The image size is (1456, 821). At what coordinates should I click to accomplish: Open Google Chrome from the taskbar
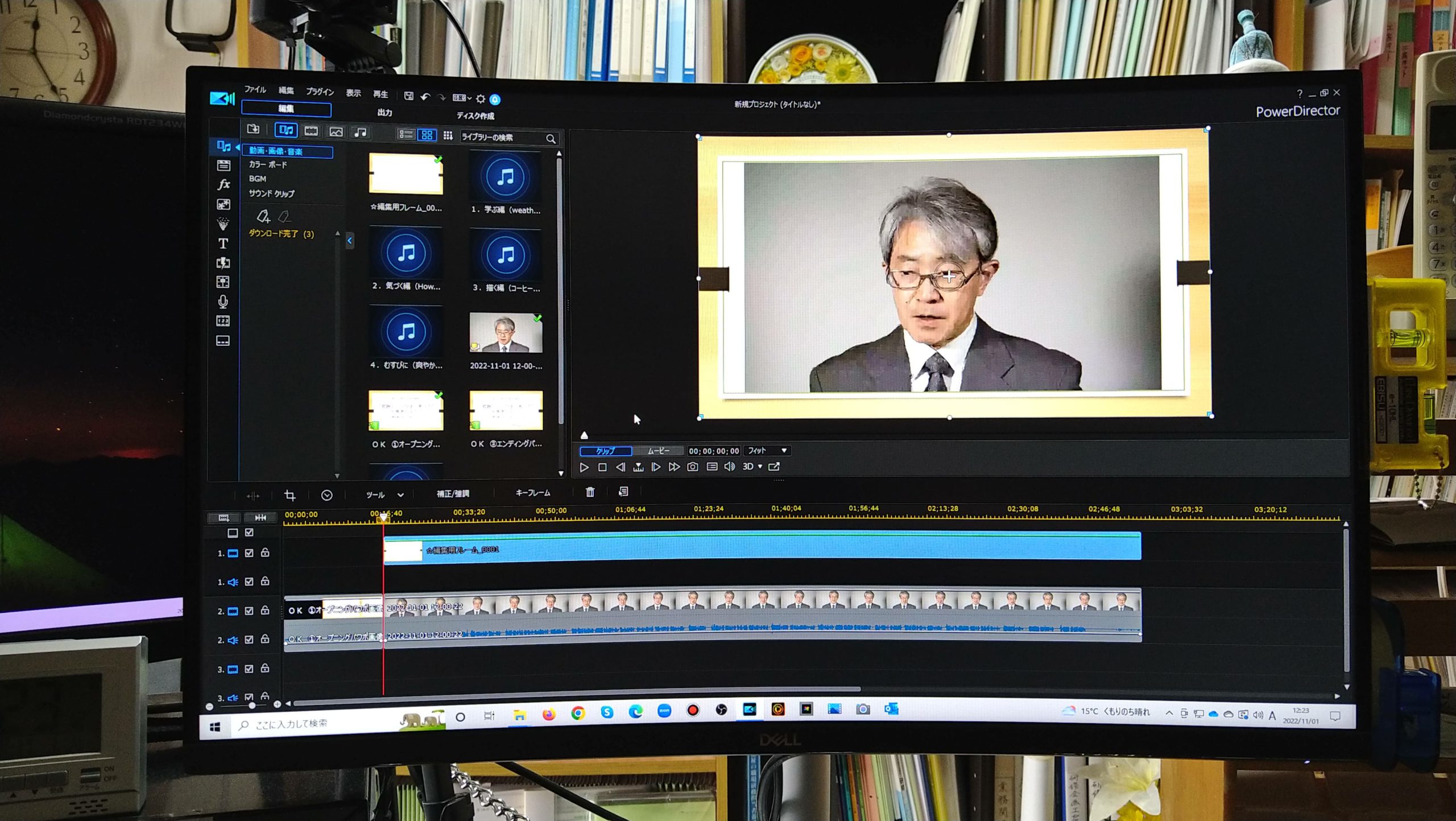(x=578, y=713)
